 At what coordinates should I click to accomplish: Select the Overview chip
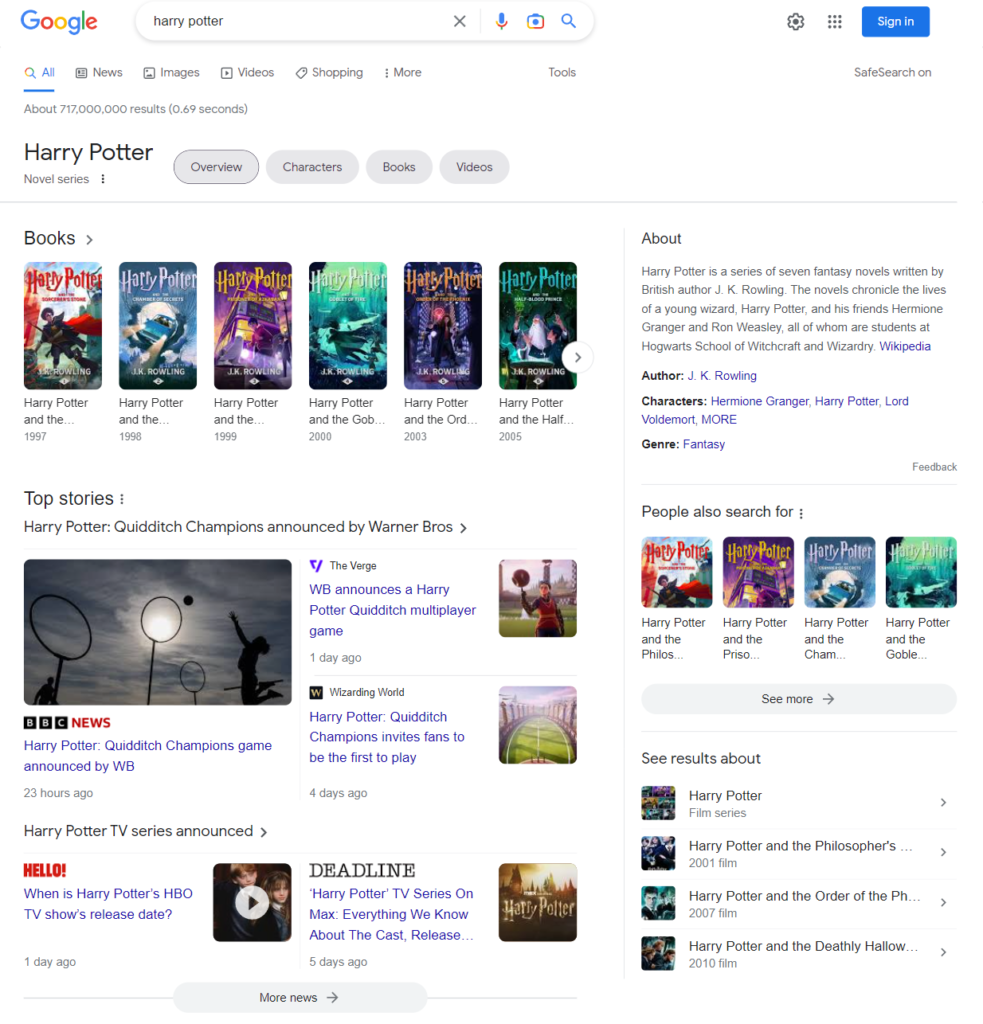(216, 167)
